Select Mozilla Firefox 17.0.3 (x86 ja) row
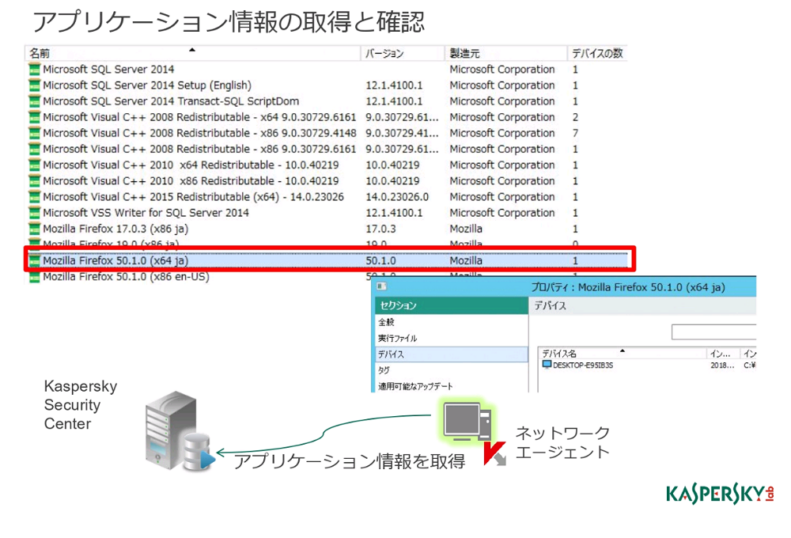 326,229
